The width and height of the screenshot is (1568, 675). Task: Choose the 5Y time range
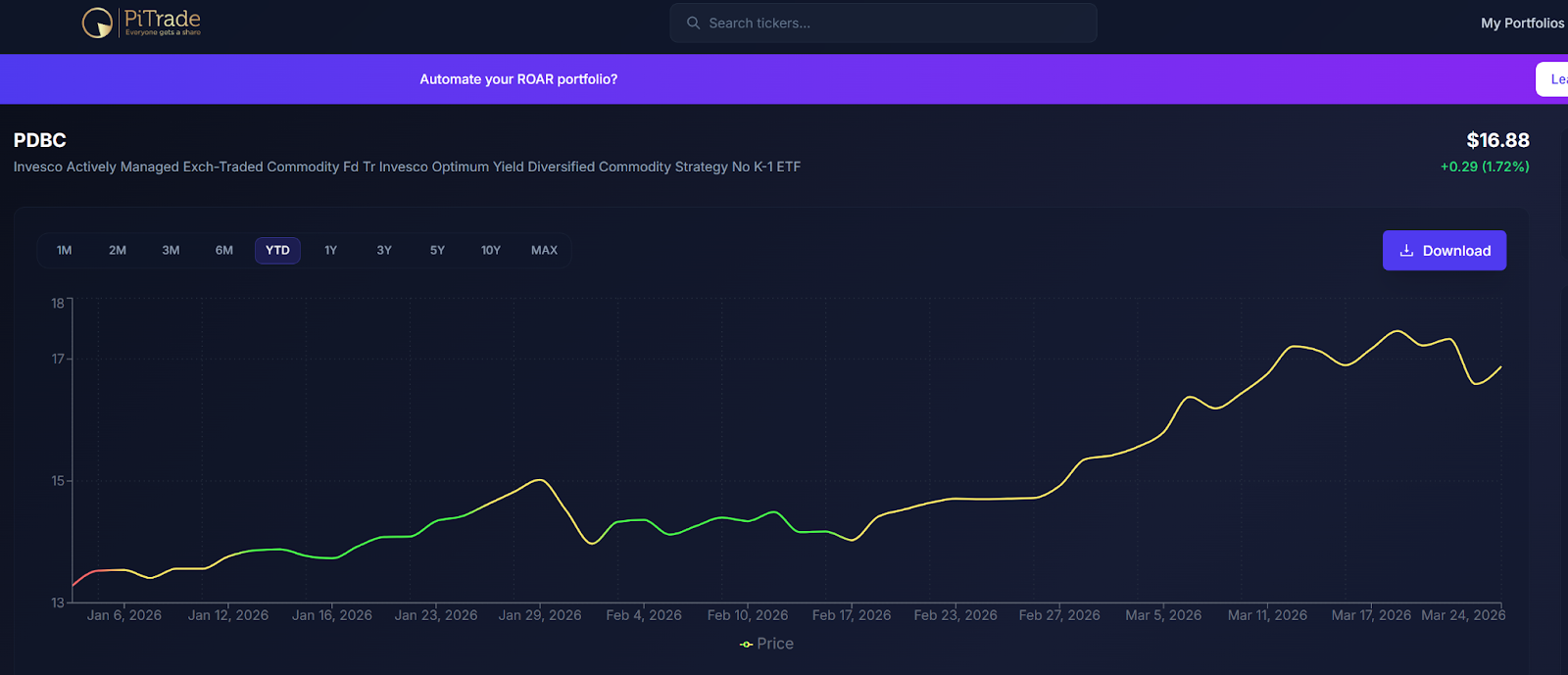(437, 251)
